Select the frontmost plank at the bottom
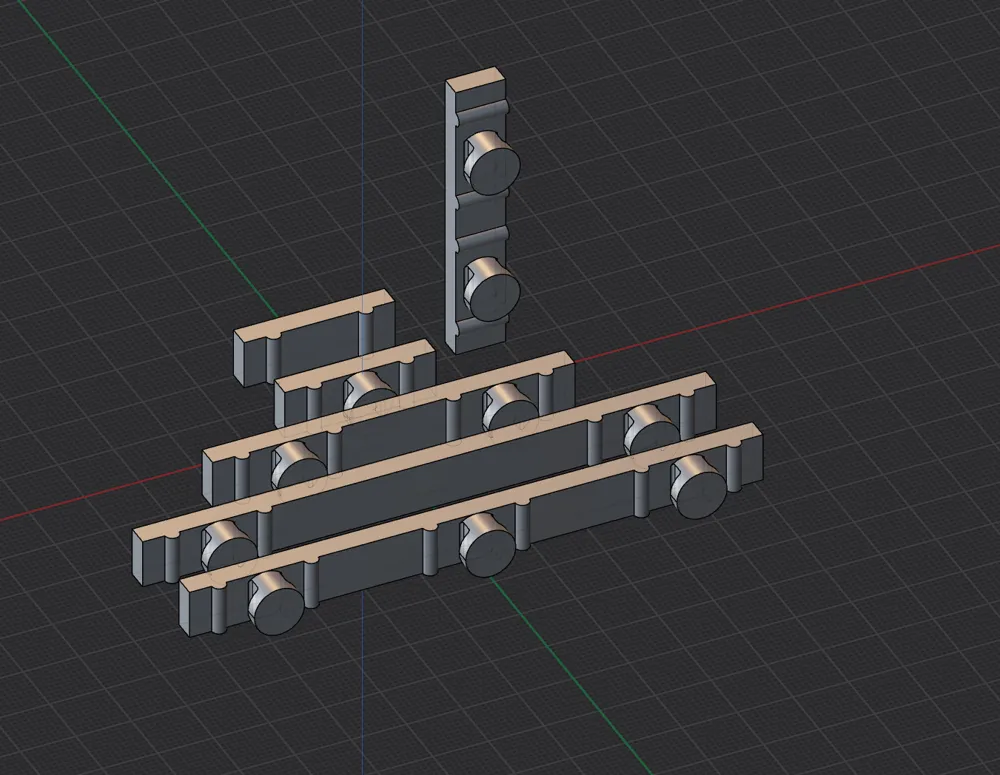Screen dimensions: 1000x775 (330, 600)
